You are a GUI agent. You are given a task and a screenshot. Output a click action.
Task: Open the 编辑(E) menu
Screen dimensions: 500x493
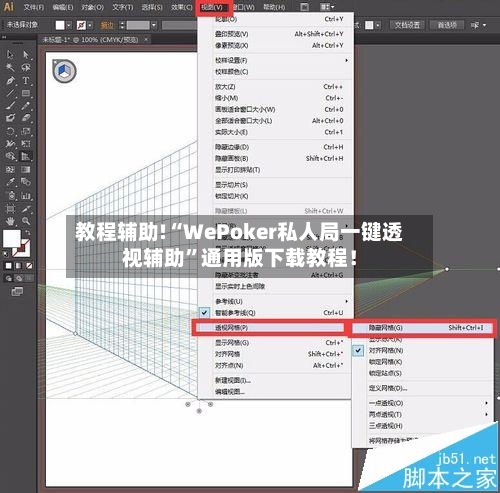click(63, 7)
